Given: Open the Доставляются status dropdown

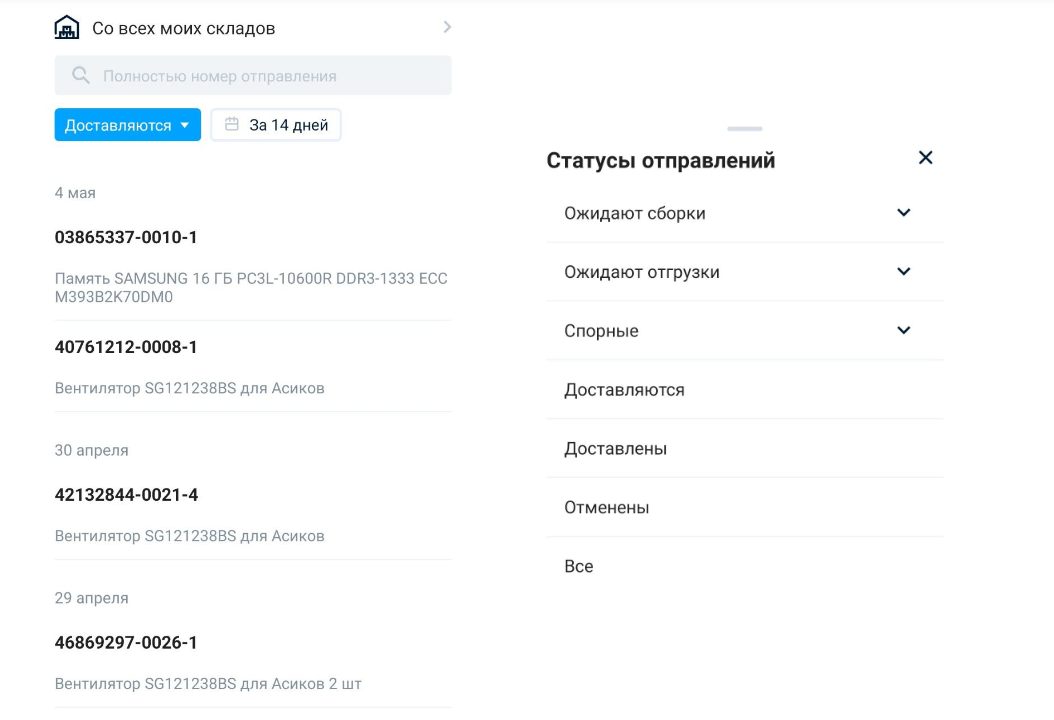Looking at the screenshot, I should pos(127,125).
